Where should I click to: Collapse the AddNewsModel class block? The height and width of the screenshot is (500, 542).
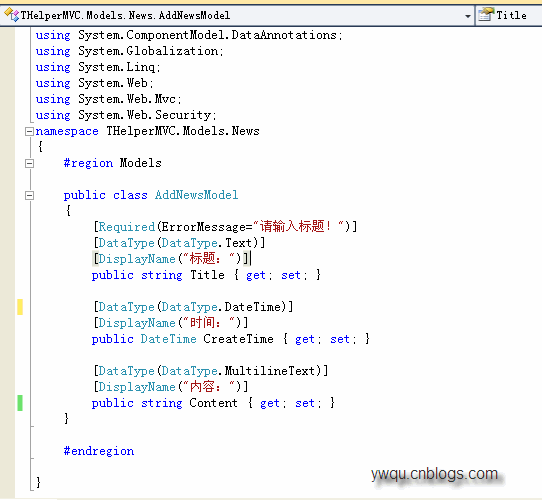(x=29, y=195)
